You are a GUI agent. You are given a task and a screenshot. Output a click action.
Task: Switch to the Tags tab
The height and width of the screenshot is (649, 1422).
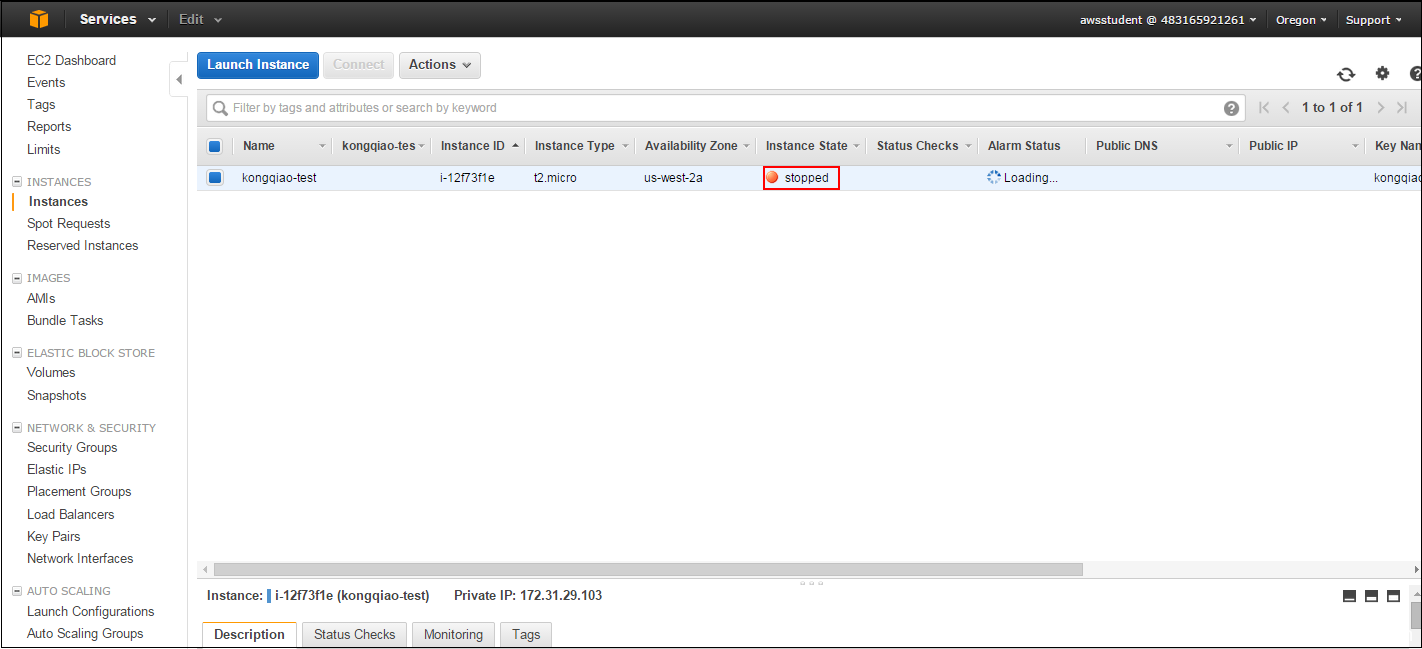click(x=526, y=635)
